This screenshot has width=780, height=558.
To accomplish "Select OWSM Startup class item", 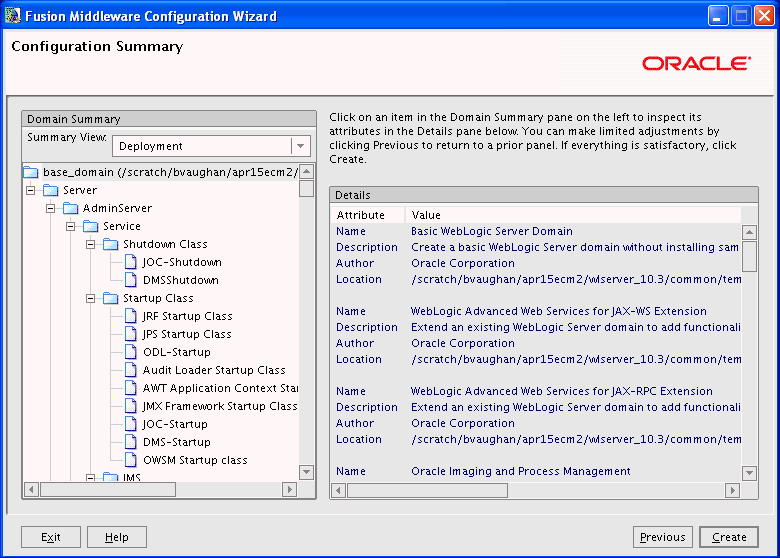I will pos(195,460).
